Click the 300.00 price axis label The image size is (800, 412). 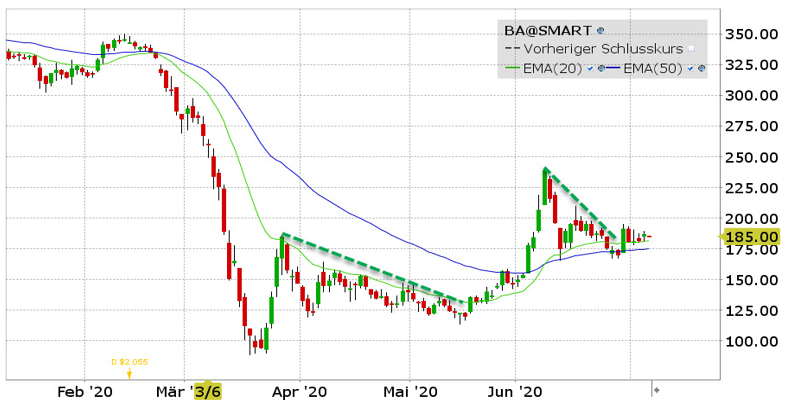click(x=752, y=96)
